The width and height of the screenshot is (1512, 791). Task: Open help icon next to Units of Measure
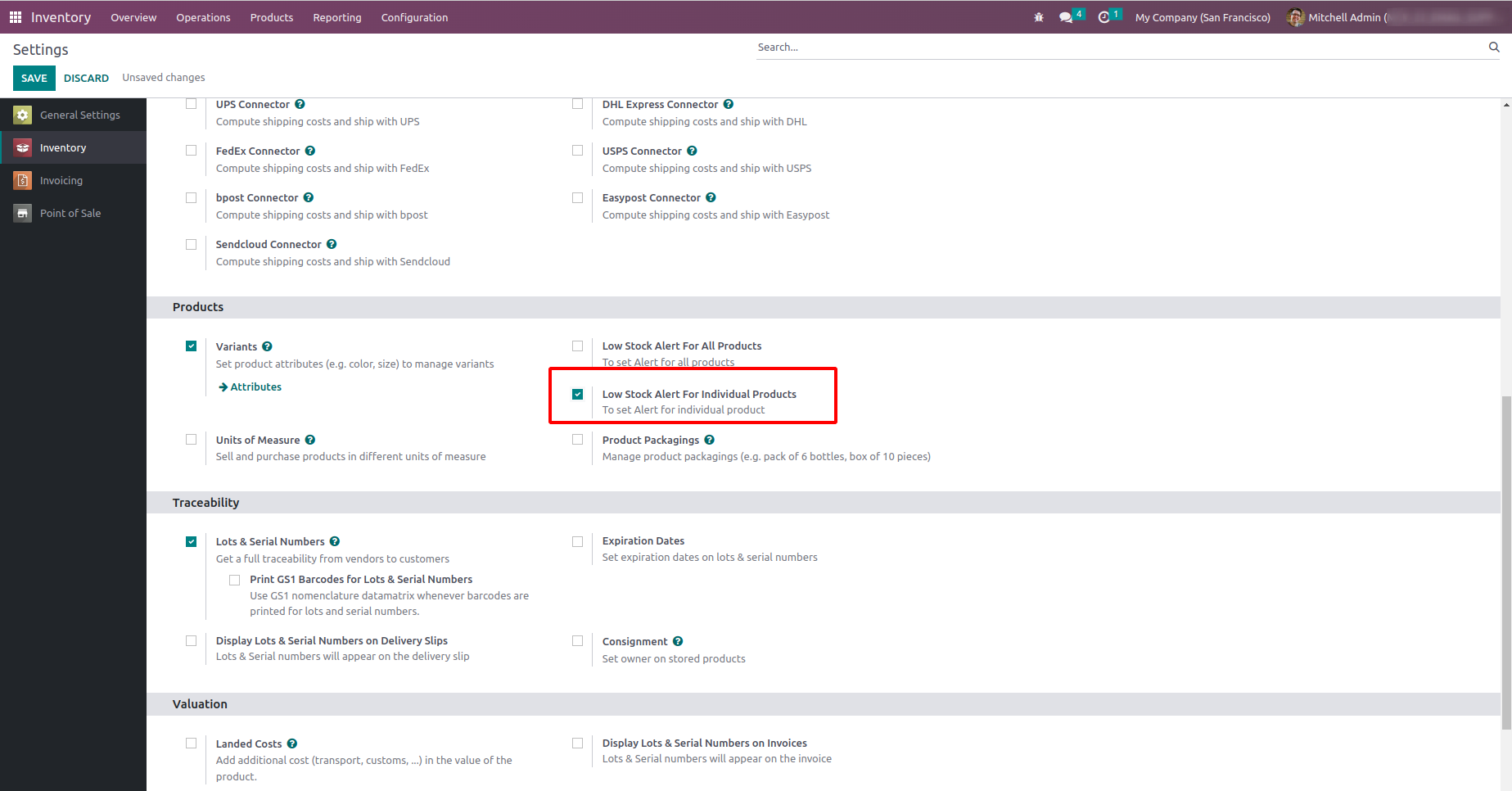coord(310,441)
